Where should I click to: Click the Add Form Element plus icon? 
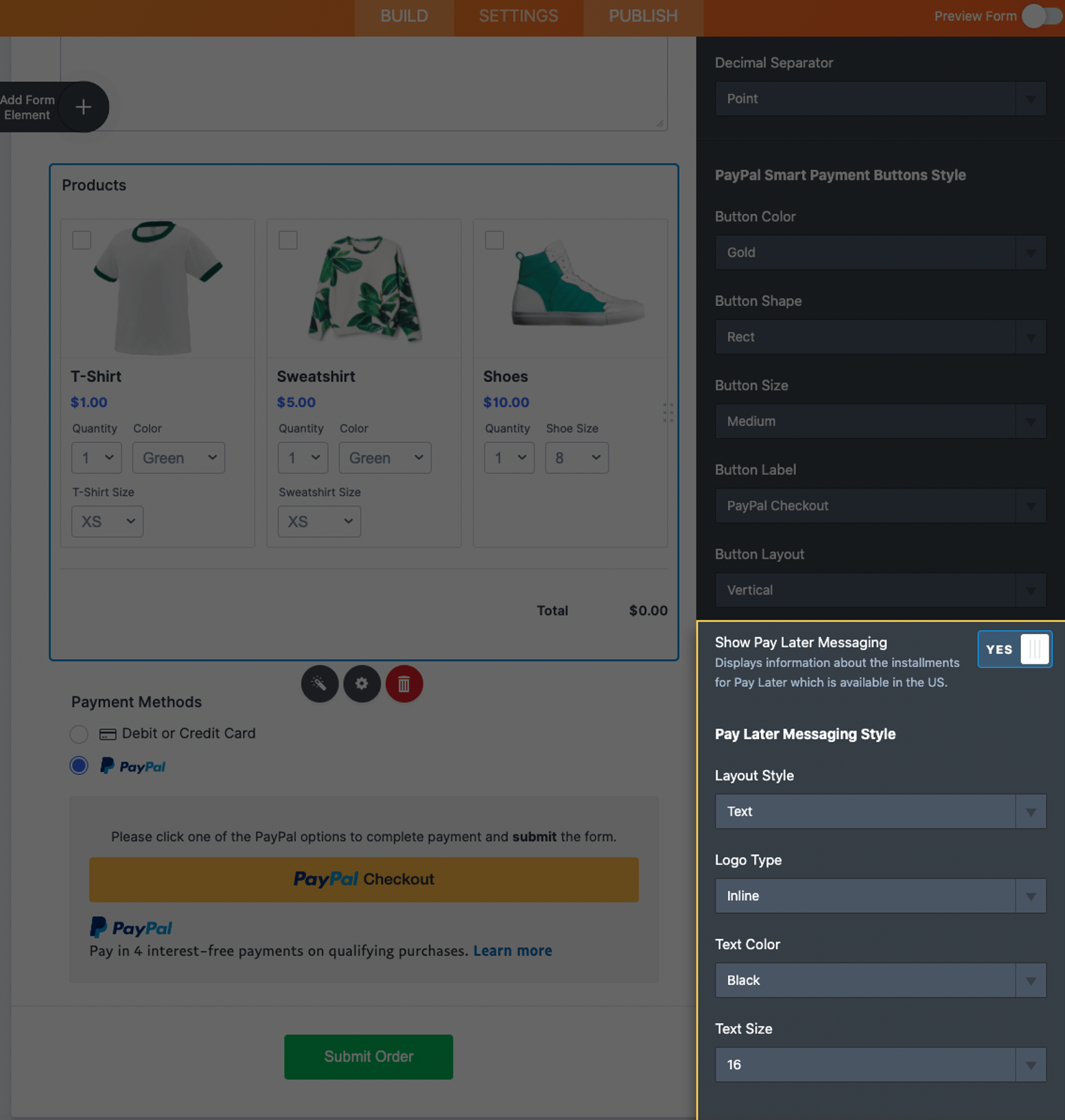point(83,107)
